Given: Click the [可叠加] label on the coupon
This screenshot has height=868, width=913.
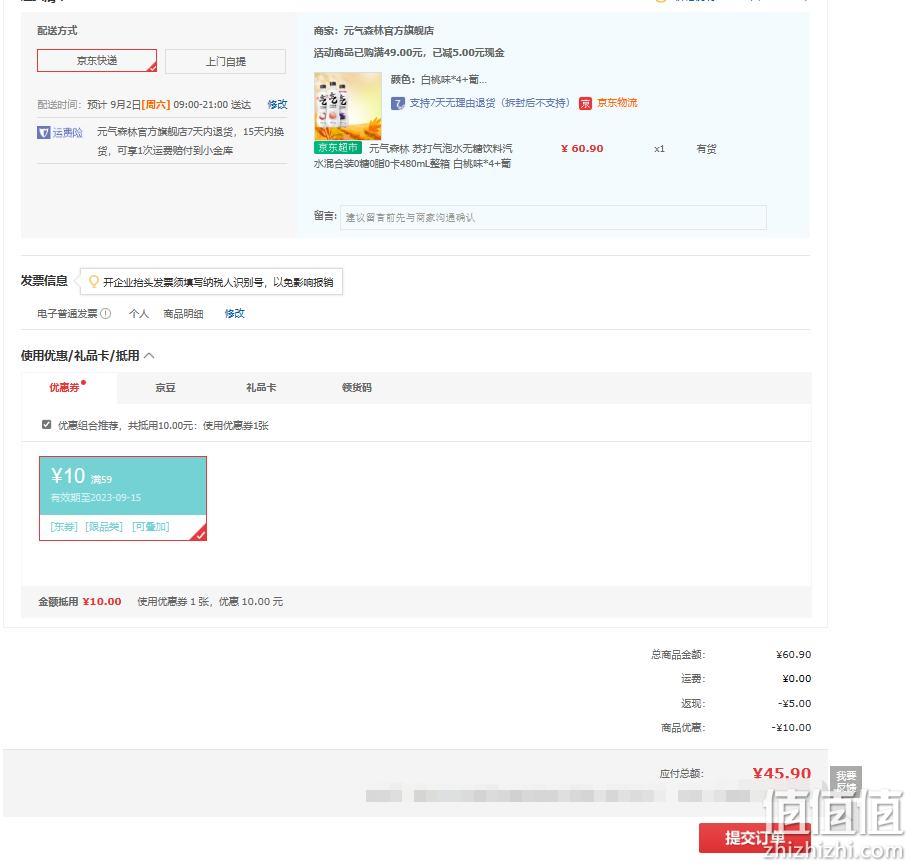Looking at the screenshot, I should (x=151, y=527).
